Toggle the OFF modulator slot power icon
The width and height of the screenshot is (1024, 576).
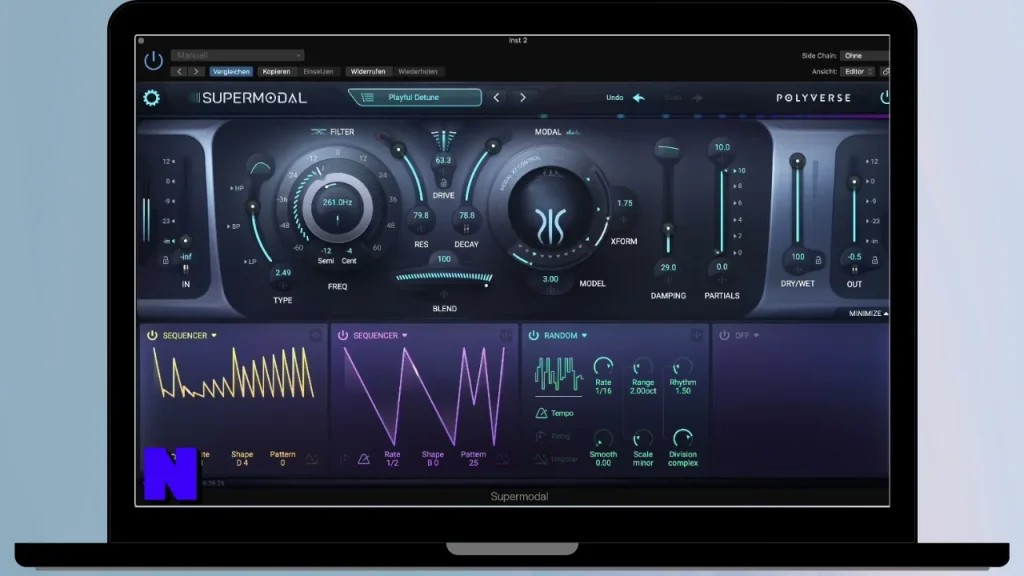724,335
